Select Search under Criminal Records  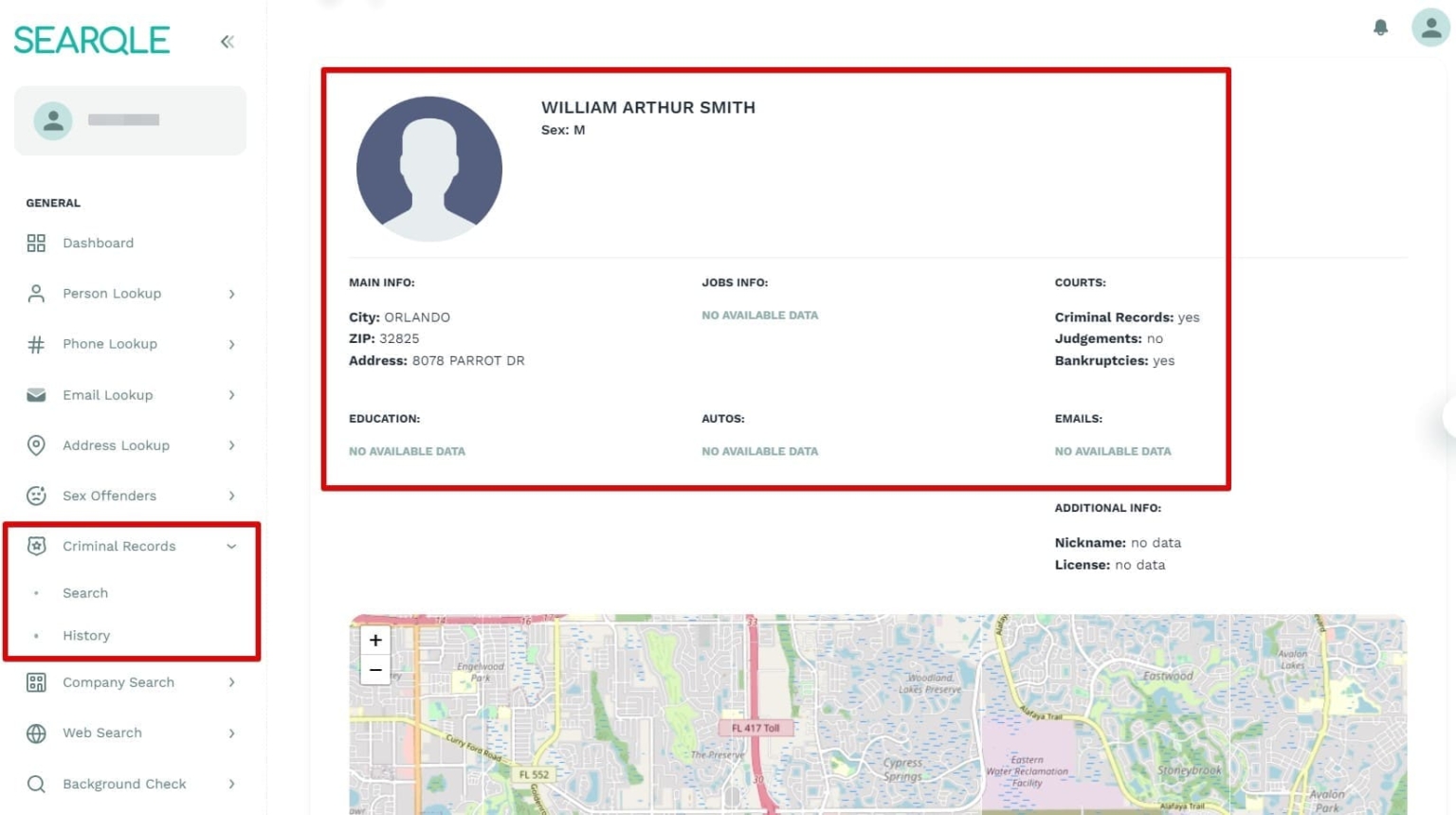pyautogui.click(x=85, y=592)
